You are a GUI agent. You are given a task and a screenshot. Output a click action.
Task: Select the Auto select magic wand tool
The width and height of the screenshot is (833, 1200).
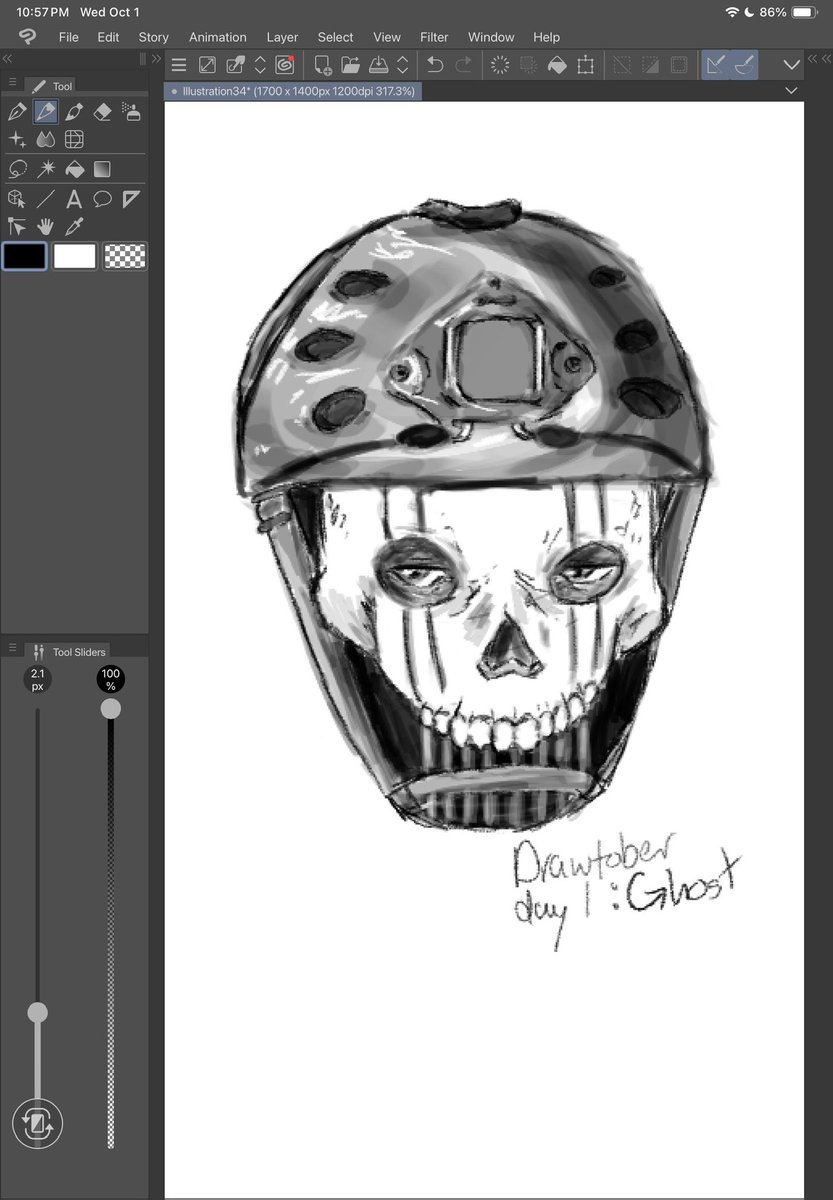point(45,169)
